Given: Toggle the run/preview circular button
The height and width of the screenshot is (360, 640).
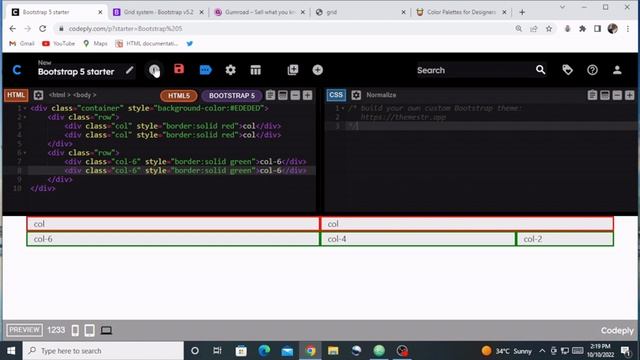Looking at the screenshot, I should (154, 70).
